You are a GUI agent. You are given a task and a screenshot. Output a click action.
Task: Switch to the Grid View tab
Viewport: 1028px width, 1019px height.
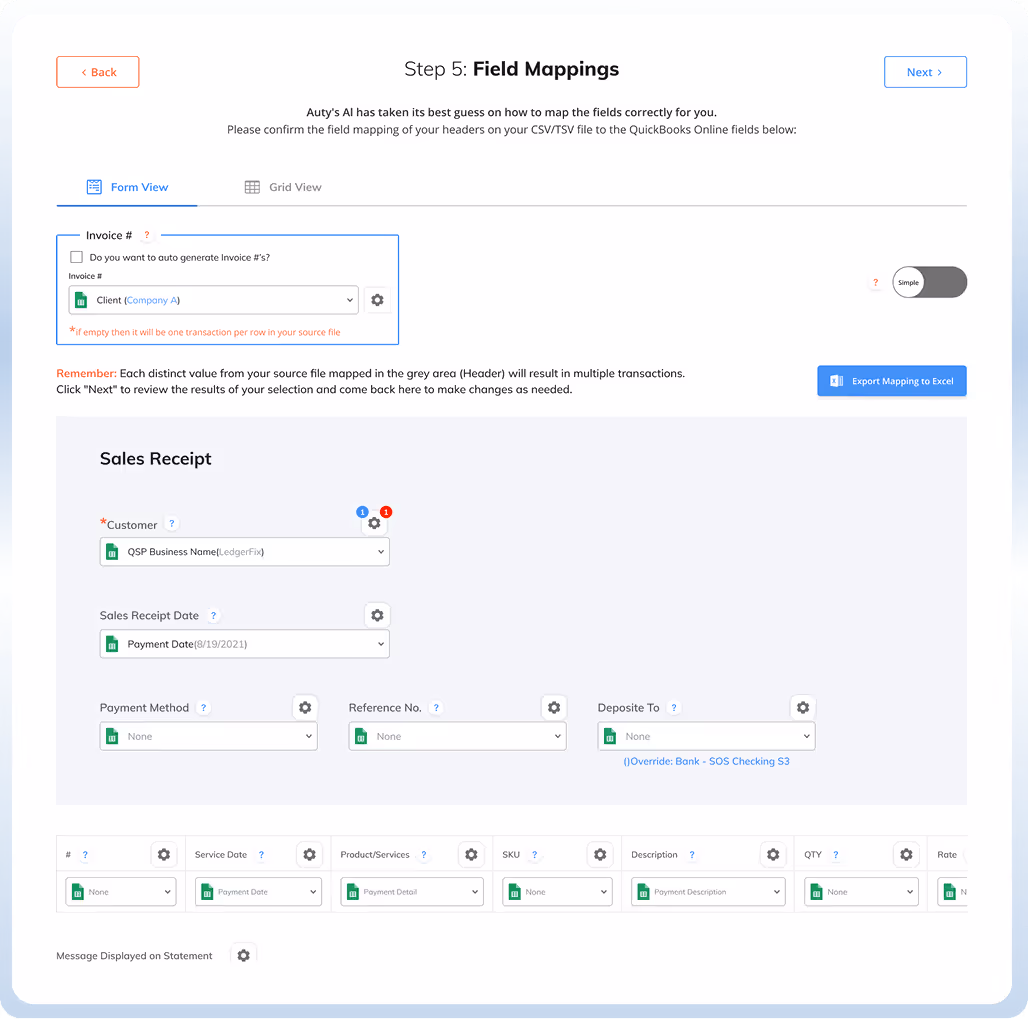[283, 187]
